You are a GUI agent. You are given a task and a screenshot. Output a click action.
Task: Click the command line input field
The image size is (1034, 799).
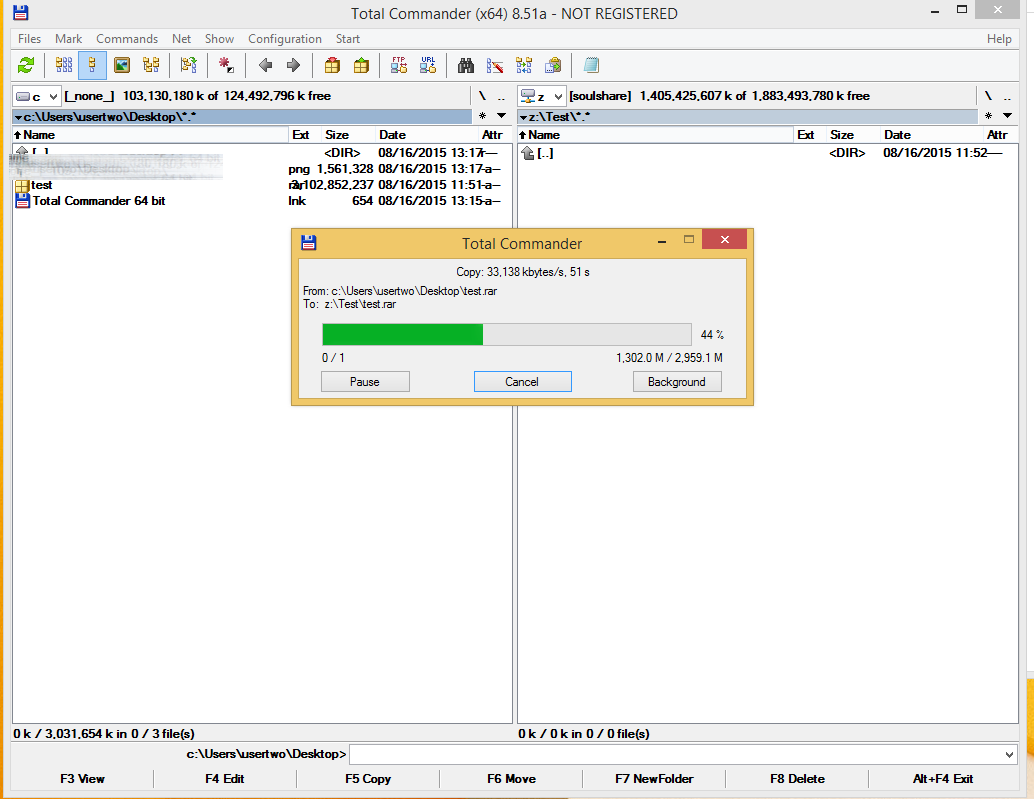click(x=676, y=755)
